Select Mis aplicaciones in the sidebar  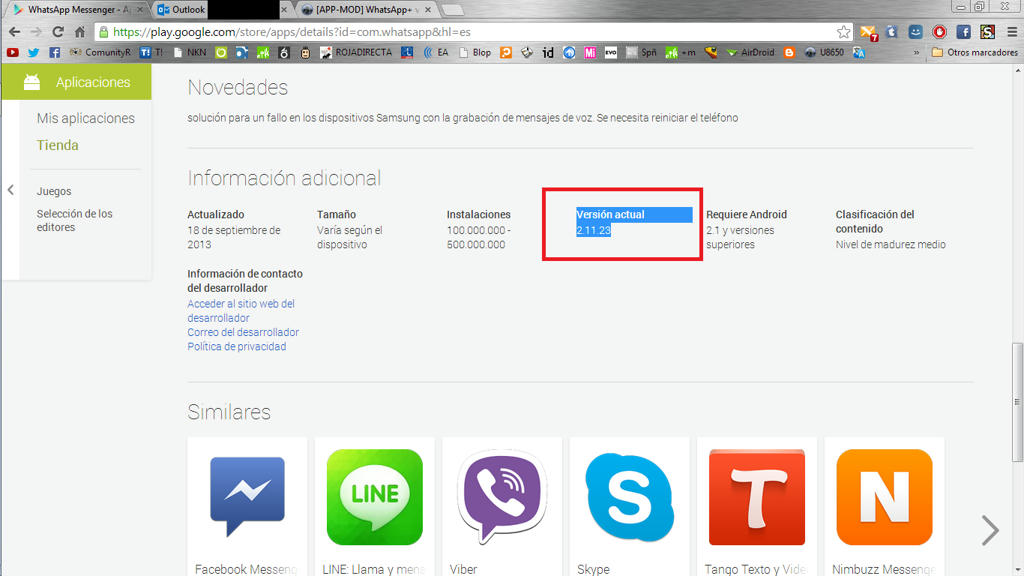coord(85,118)
